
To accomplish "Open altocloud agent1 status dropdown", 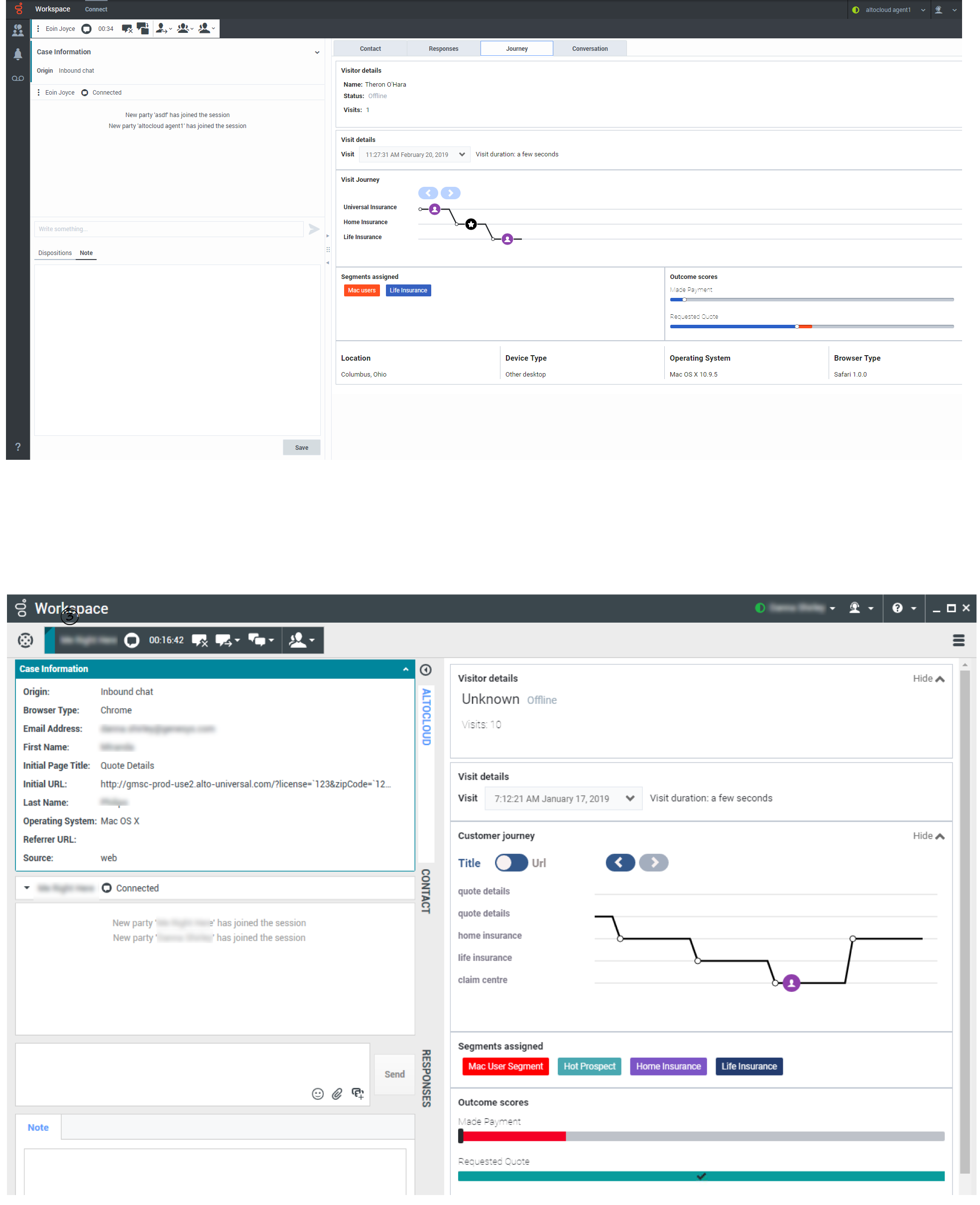I will pos(888,9).
